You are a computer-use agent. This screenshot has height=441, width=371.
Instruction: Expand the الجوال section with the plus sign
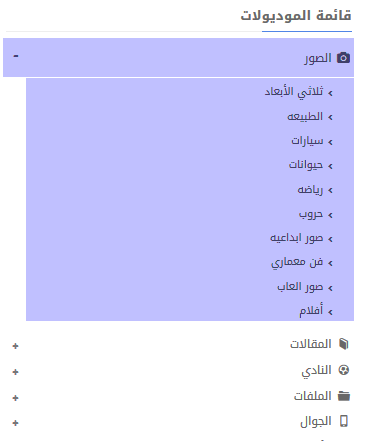pos(15,423)
